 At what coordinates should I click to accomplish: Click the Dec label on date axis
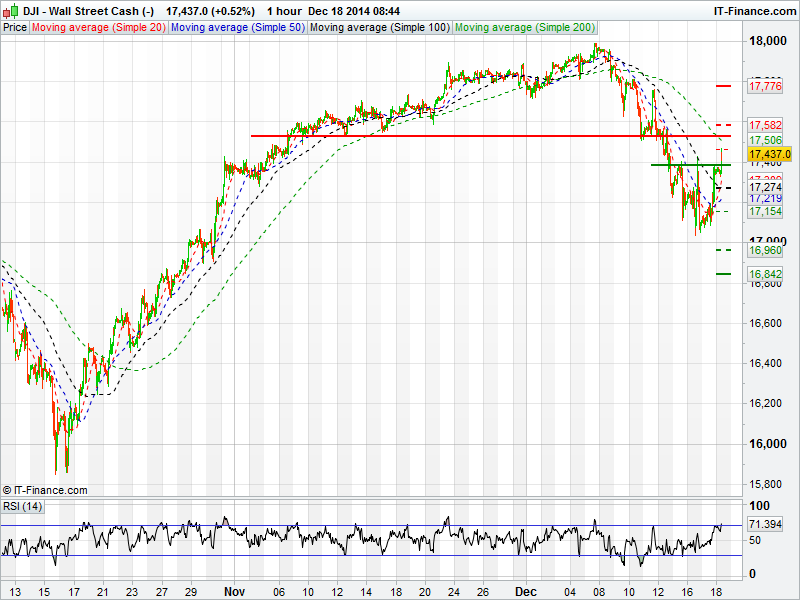coord(526,592)
